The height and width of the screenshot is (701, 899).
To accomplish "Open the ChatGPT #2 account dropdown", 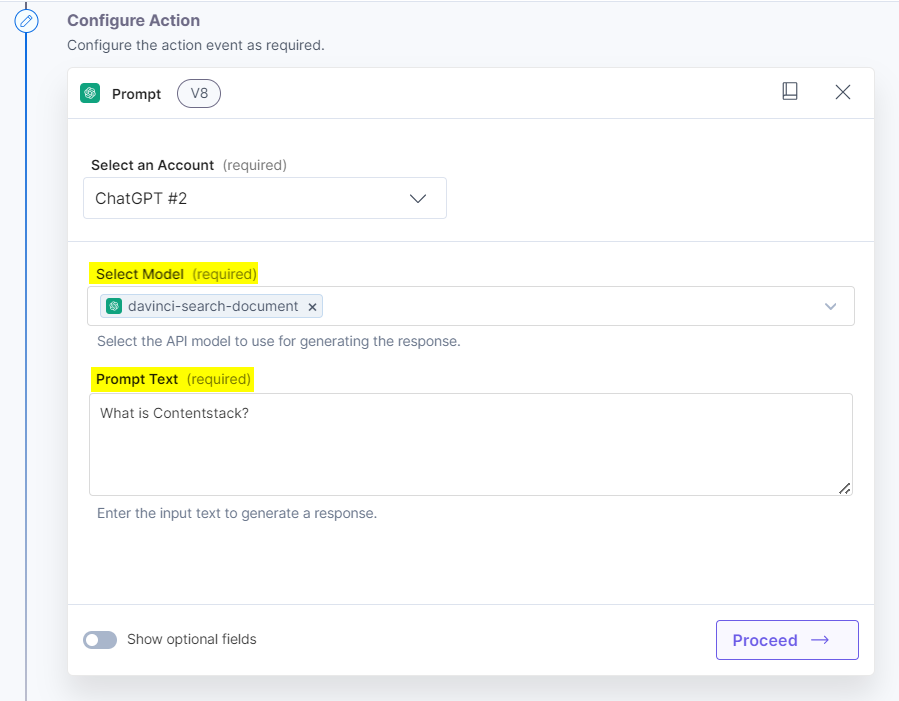I will click(x=264, y=198).
